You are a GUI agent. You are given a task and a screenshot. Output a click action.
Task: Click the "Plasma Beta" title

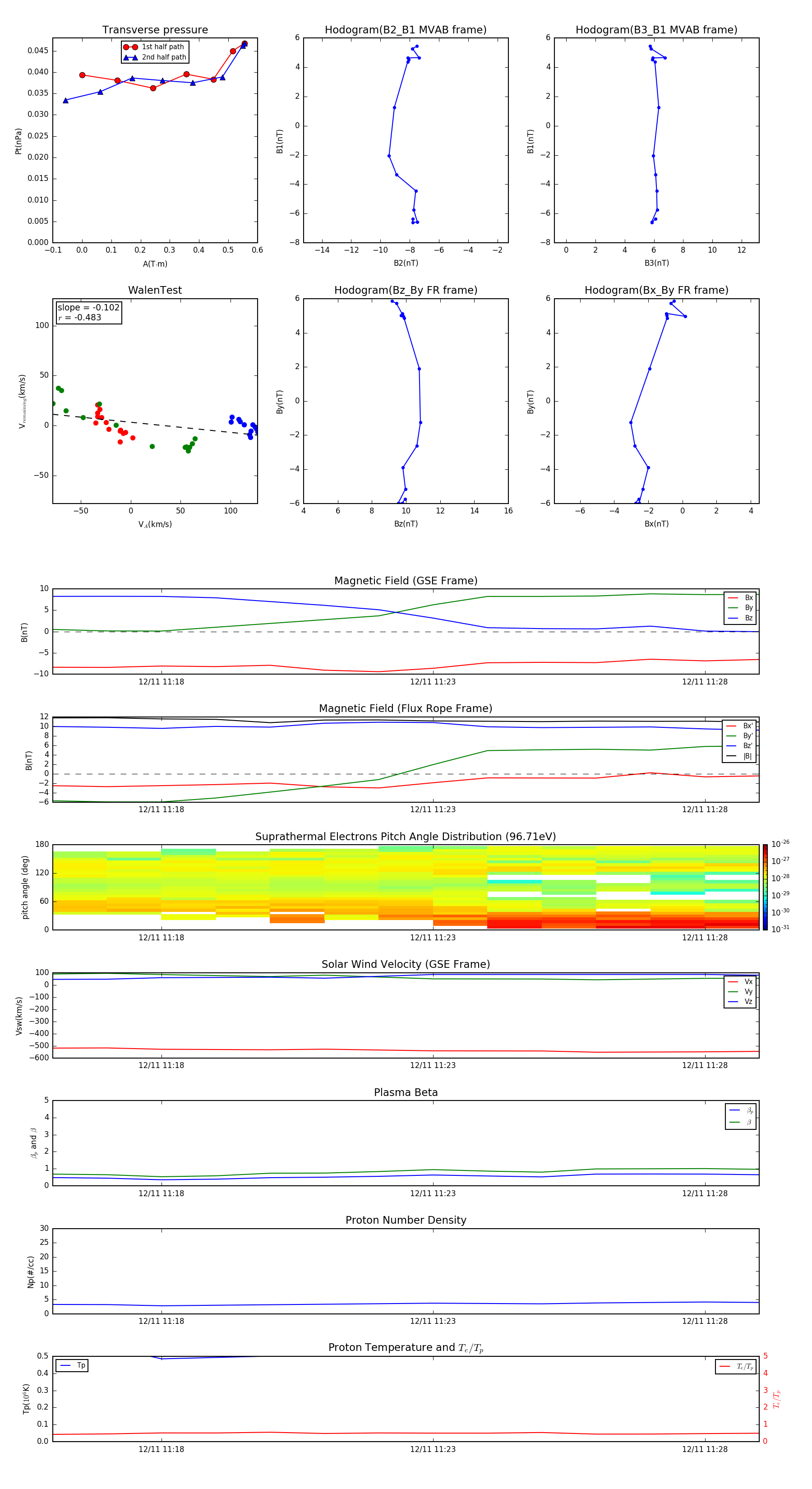(x=406, y=1092)
